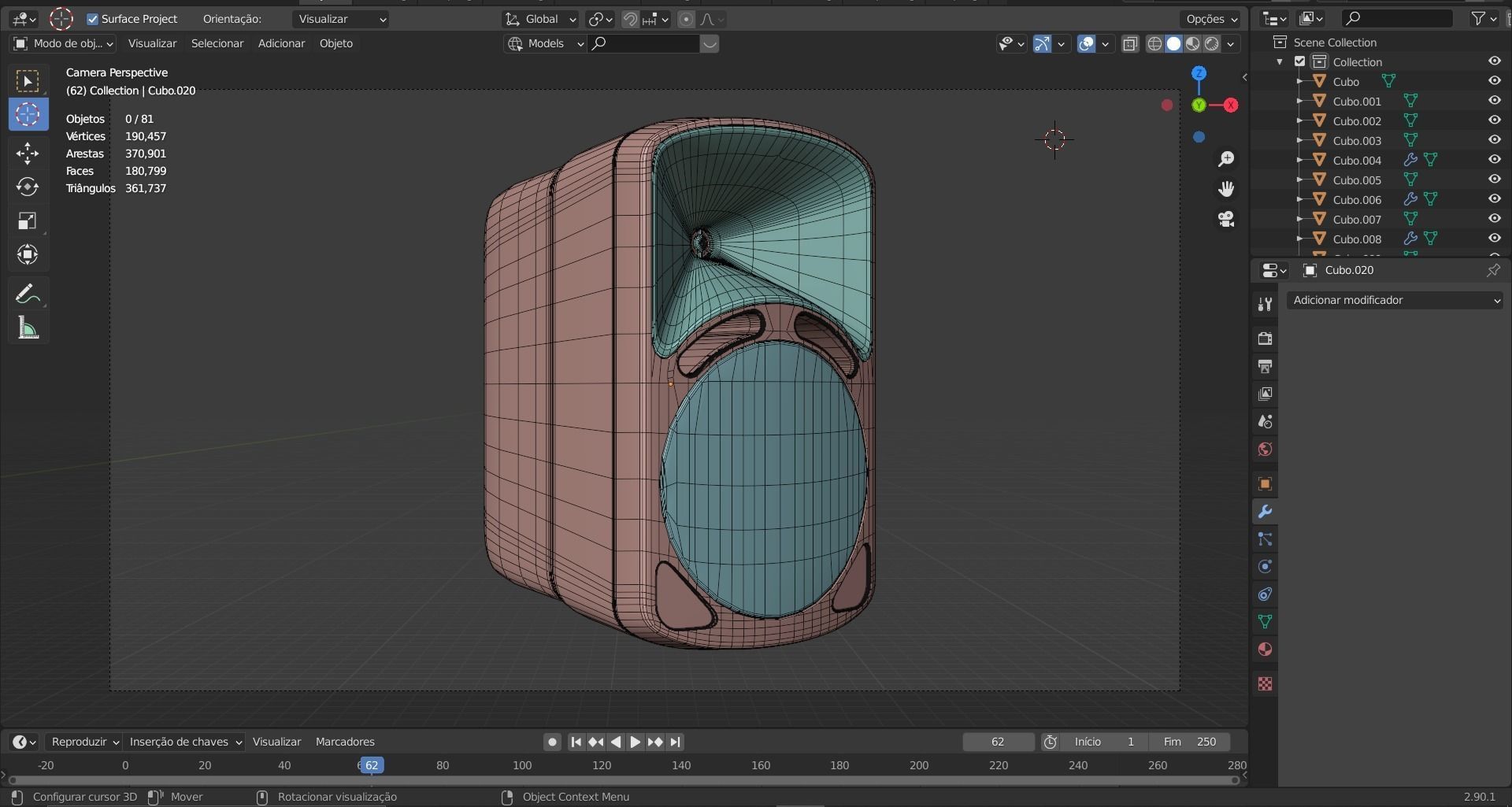
Task: Open the Modo de objeto mode dropdown
Action: point(63,43)
